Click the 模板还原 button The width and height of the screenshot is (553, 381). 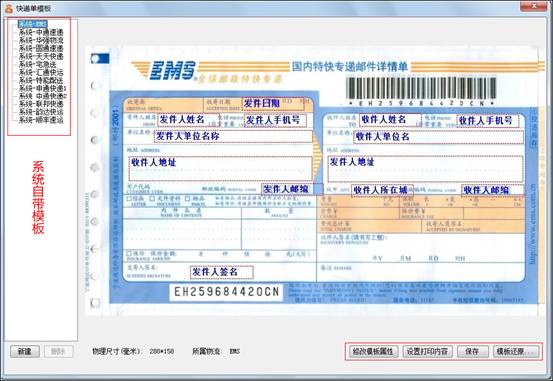tap(516, 351)
